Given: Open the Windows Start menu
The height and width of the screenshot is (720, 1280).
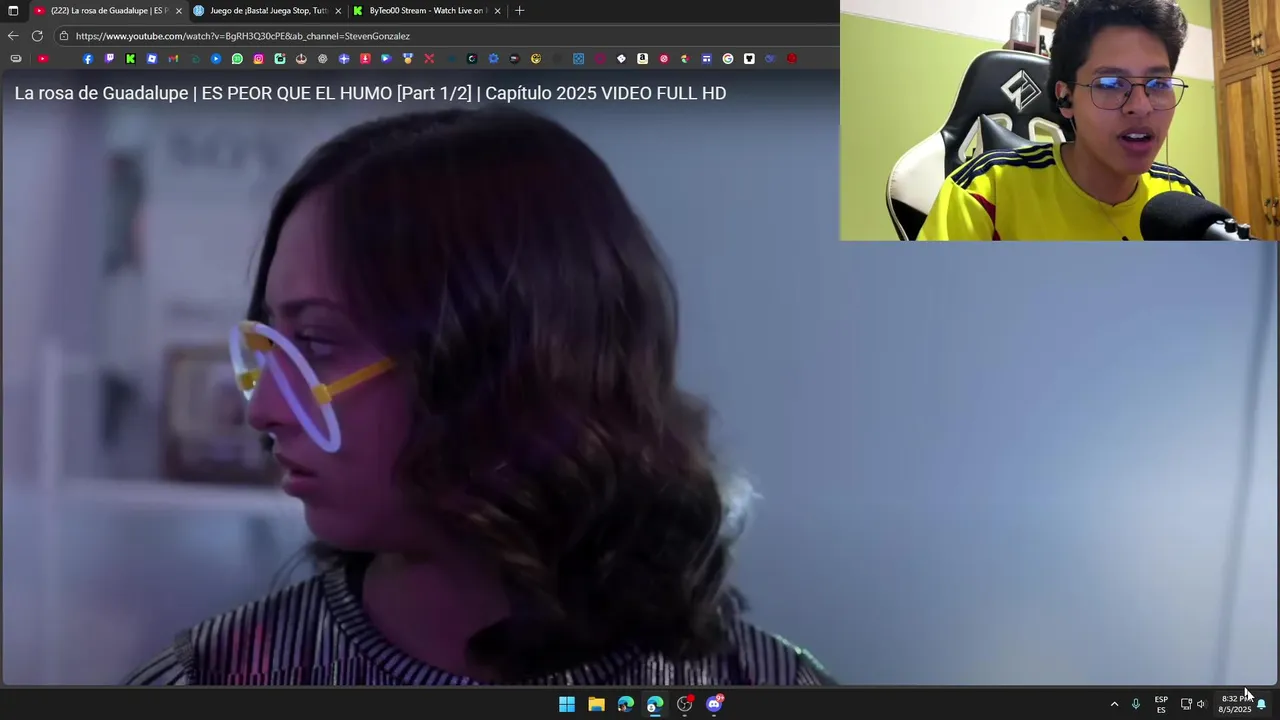Looking at the screenshot, I should (567, 704).
